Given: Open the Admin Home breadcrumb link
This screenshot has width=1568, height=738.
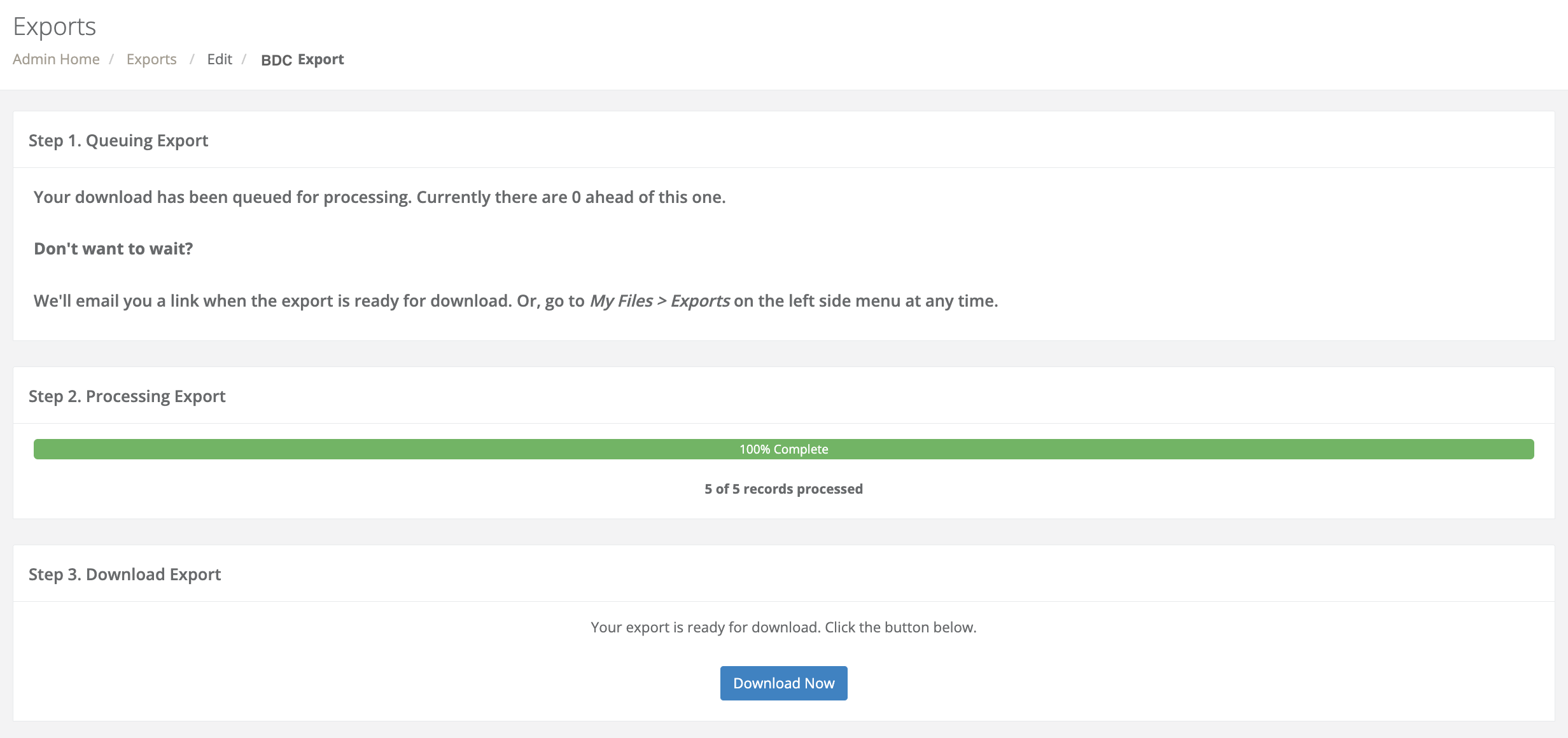Looking at the screenshot, I should [x=56, y=59].
